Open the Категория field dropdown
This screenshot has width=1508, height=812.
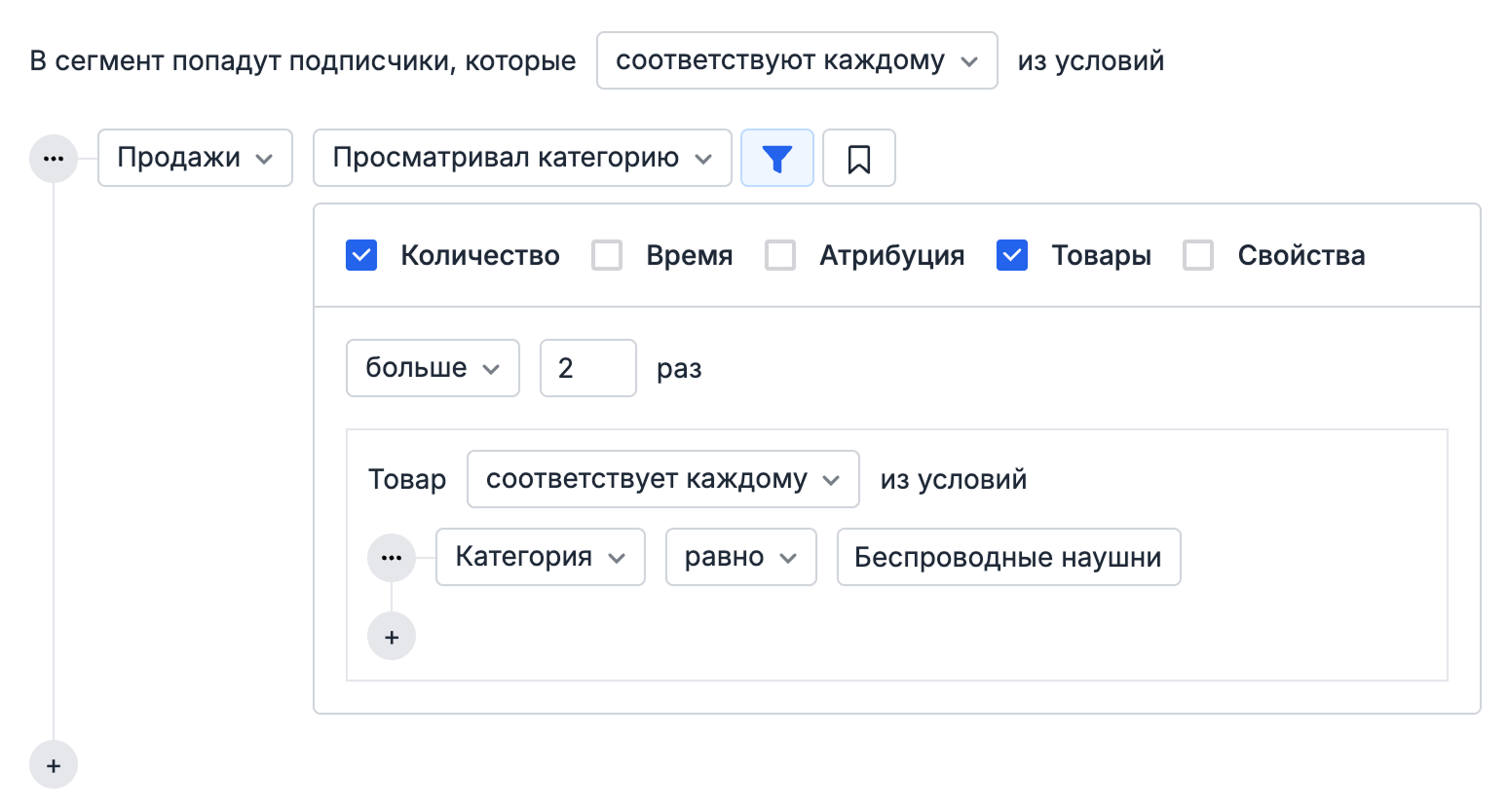[540, 557]
